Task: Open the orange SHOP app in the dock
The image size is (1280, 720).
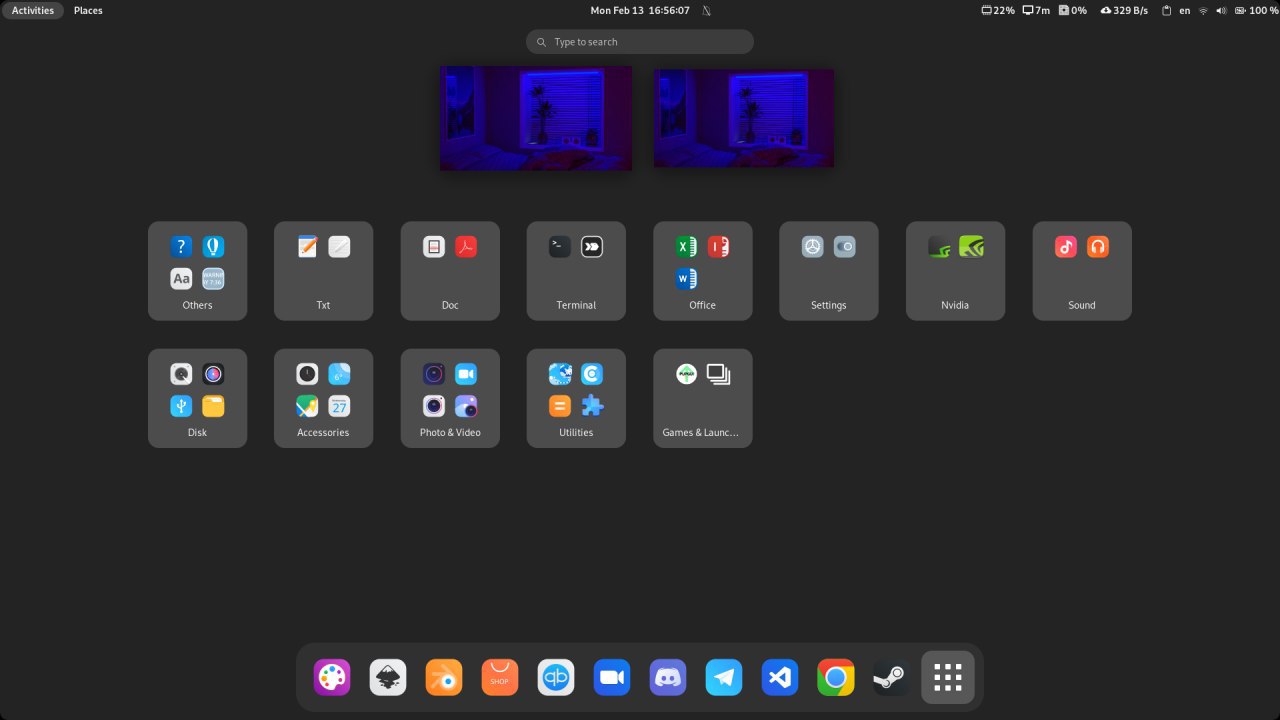Action: coord(500,678)
